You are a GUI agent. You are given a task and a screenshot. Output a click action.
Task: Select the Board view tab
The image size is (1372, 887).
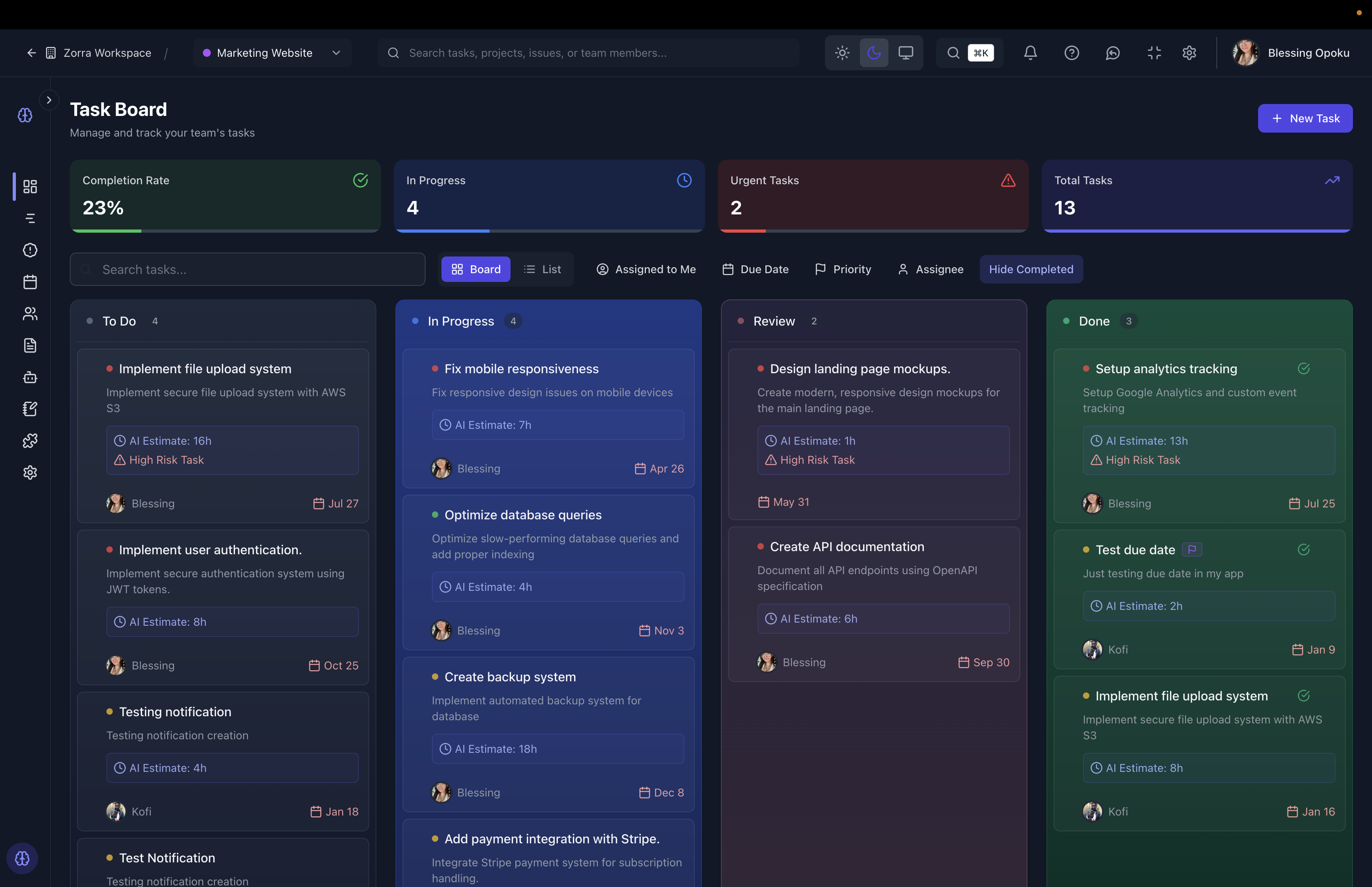point(476,269)
